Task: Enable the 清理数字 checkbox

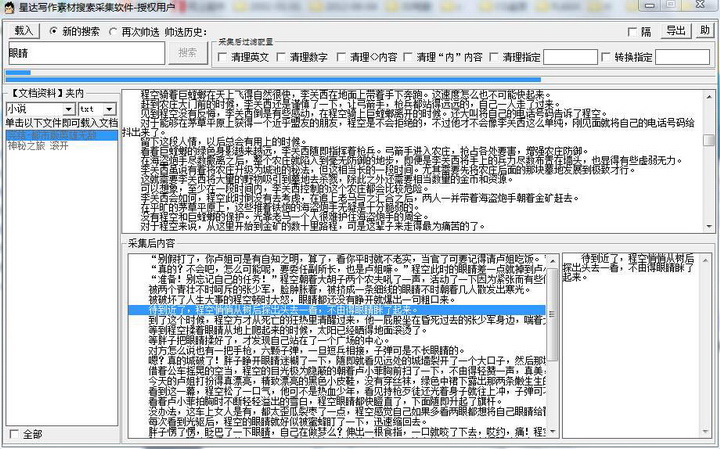Action: 281,57
